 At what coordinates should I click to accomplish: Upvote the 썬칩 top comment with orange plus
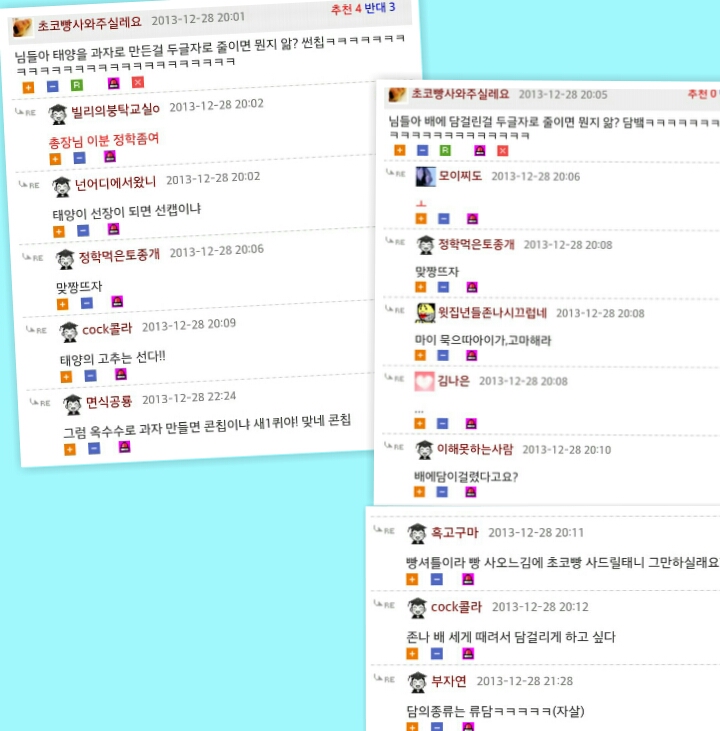[28, 87]
